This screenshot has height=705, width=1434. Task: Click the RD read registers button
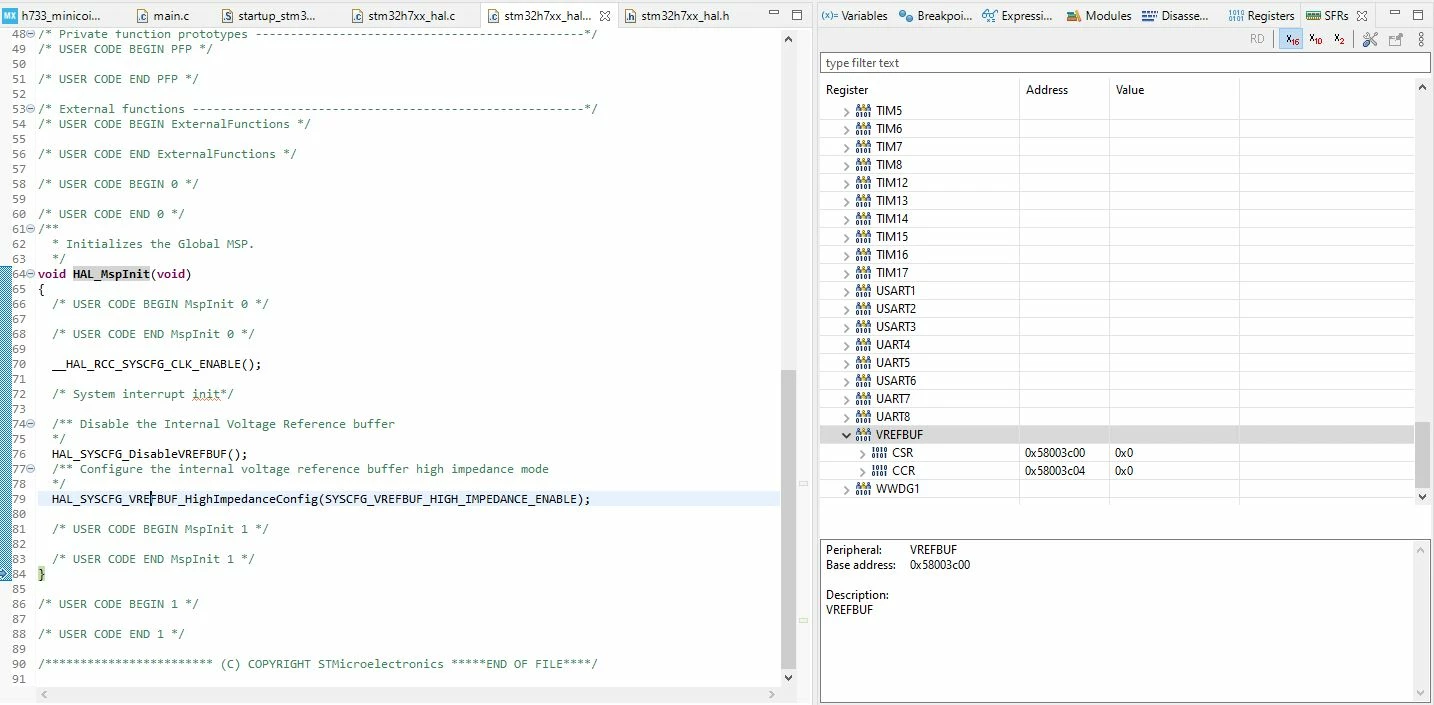1257,39
